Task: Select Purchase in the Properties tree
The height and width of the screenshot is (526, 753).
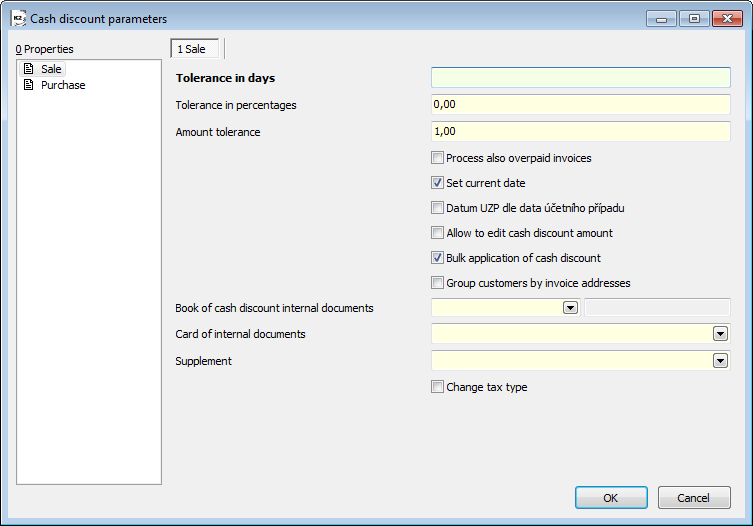Action: (x=63, y=85)
